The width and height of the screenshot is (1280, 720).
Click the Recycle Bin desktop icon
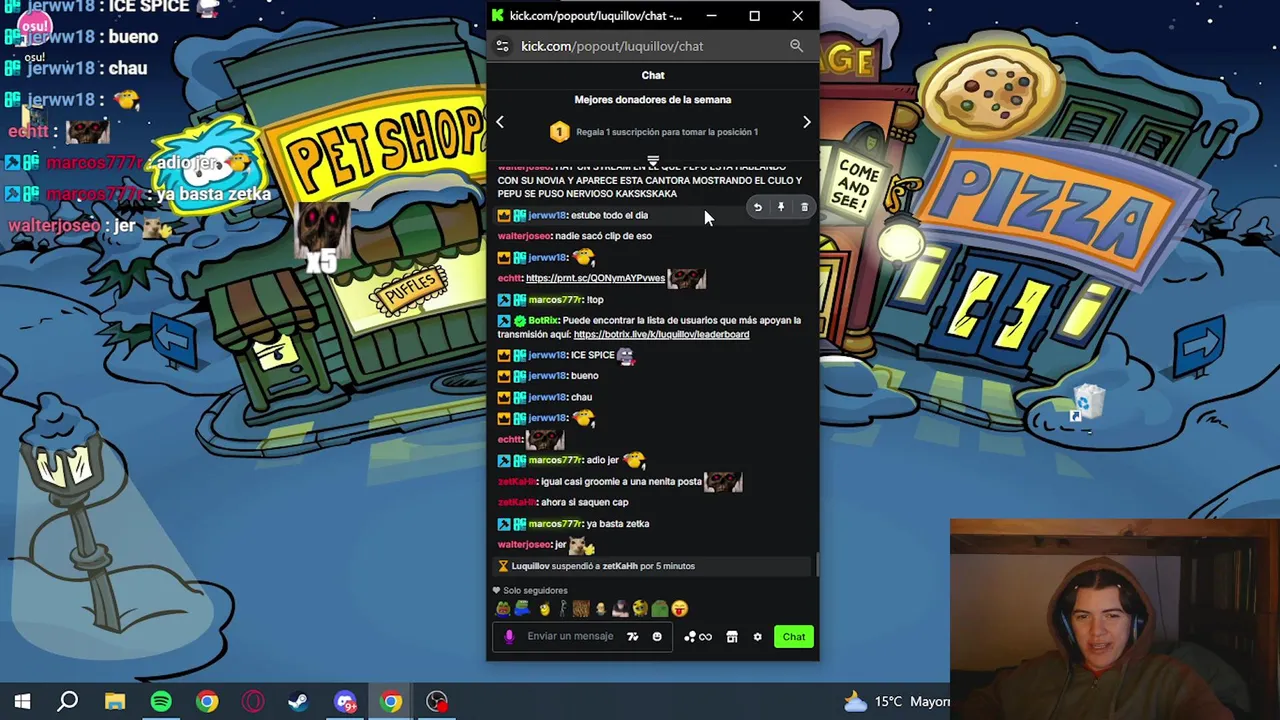tap(1086, 403)
